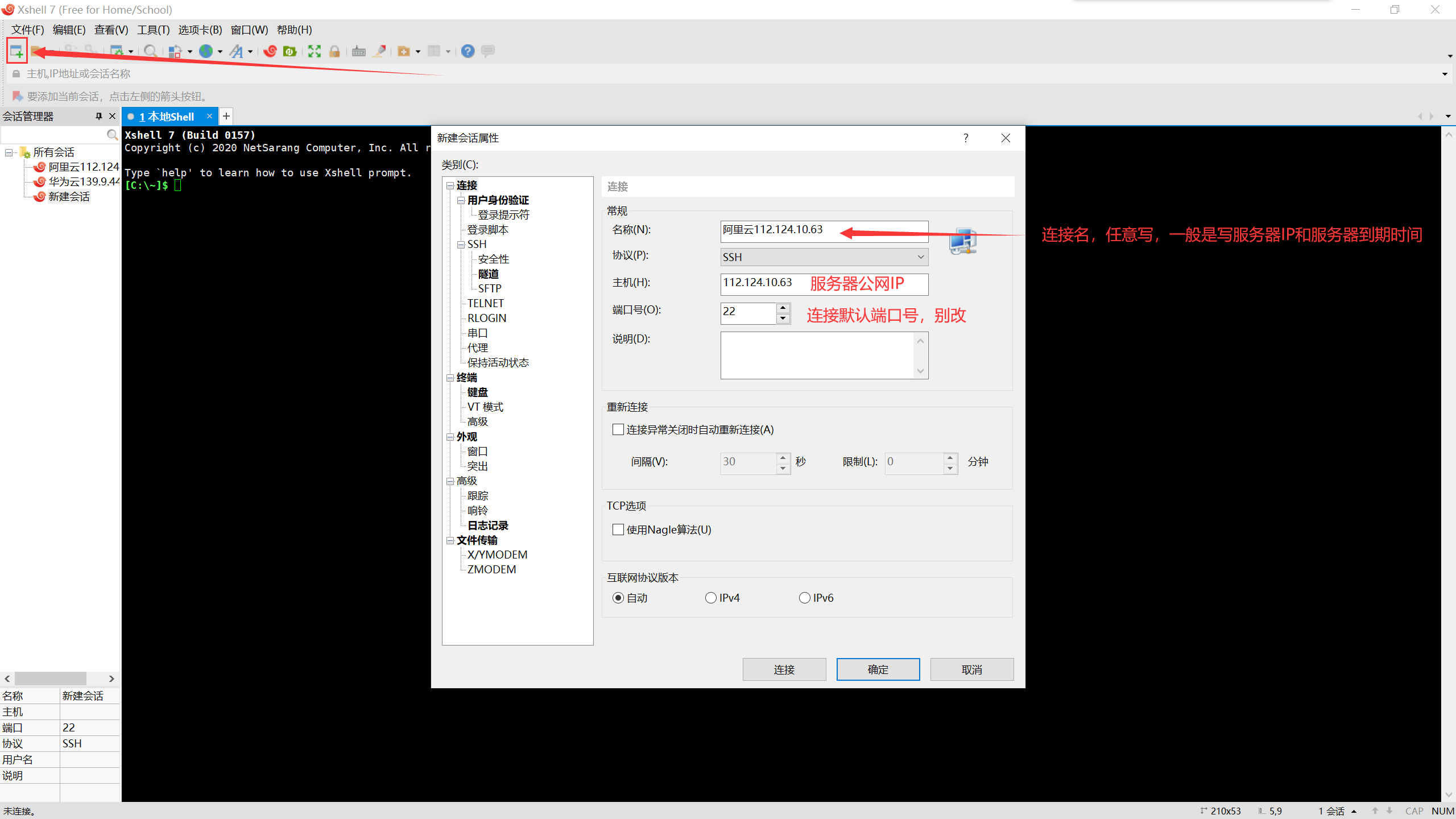Viewport: 1456px width, 819px height.
Task: Increase port number with up stepper
Action: (783, 308)
